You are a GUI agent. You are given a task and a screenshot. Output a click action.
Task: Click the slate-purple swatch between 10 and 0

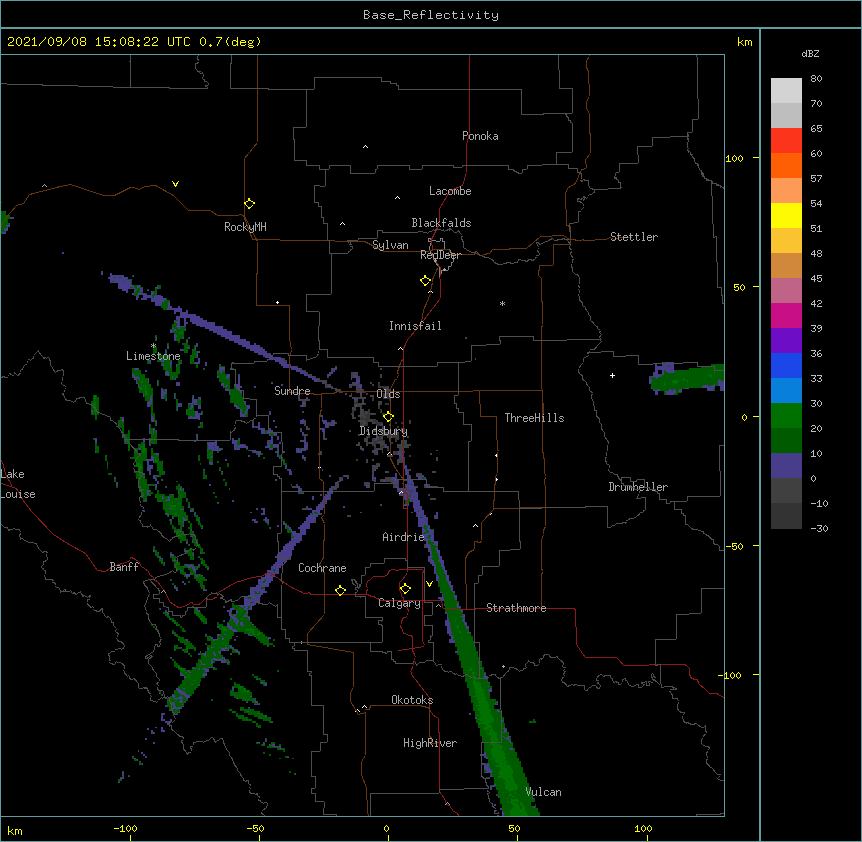786,466
